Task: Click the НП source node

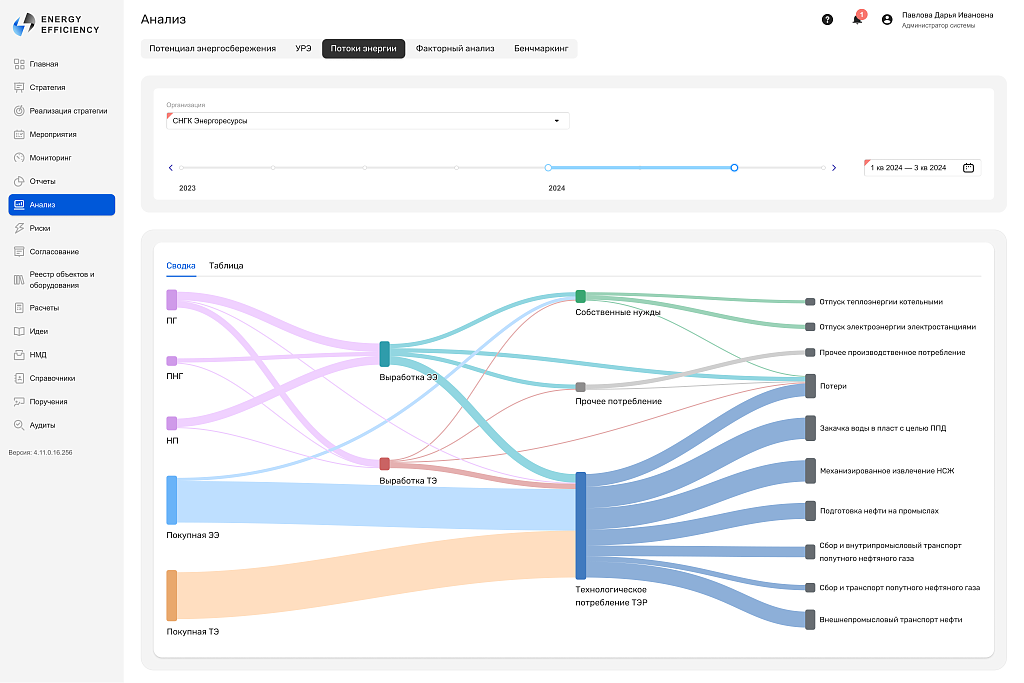Action: click(172, 423)
